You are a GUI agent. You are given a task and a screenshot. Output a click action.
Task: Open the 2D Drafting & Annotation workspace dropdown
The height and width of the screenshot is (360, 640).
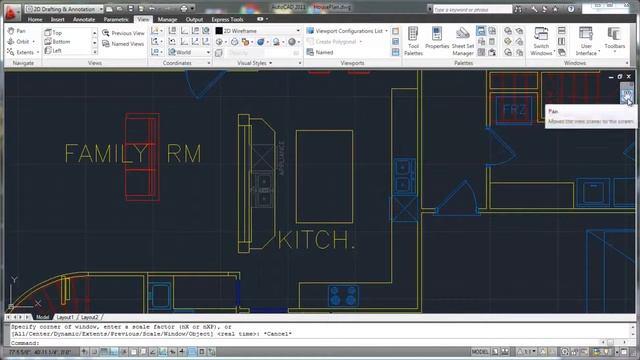click(64, 9)
